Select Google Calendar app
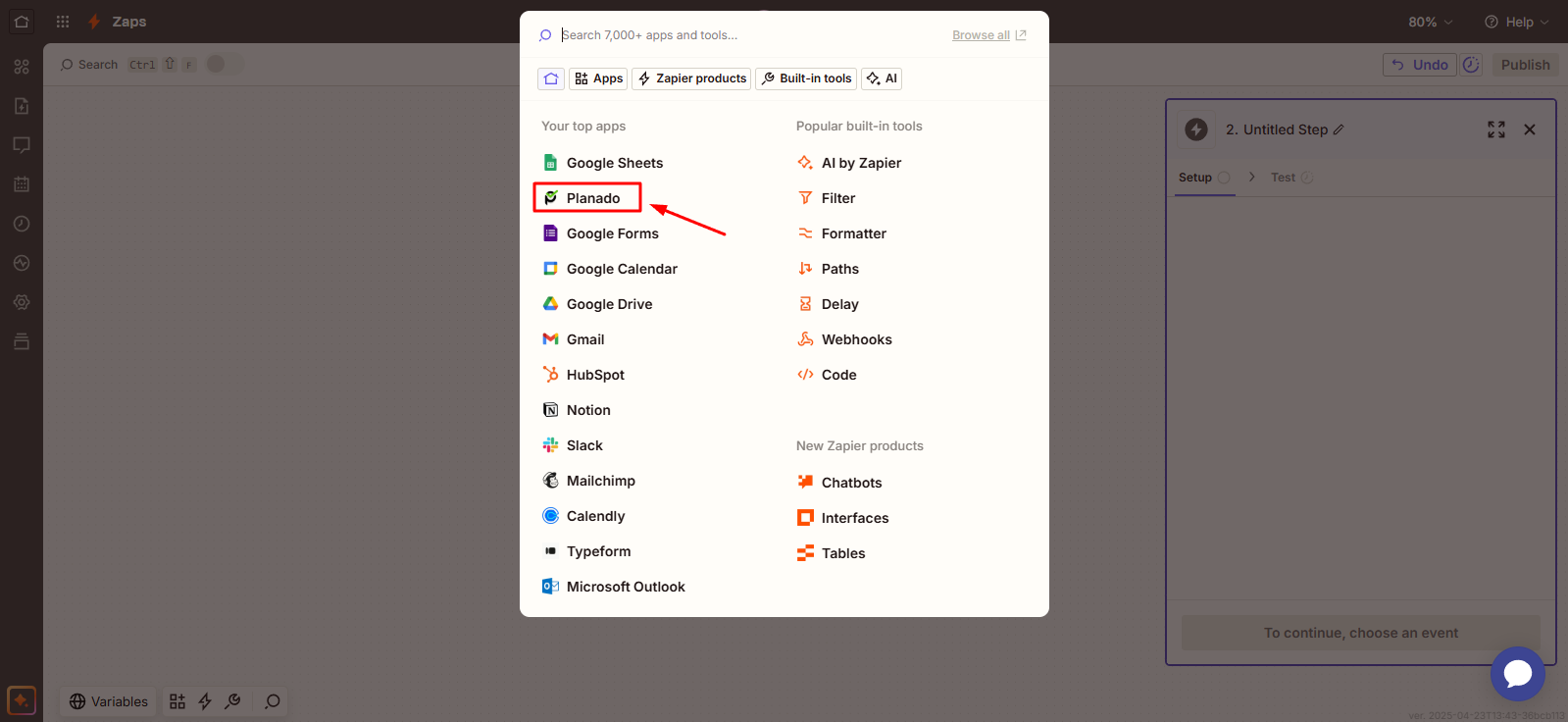The height and width of the screenshot is (722, 1568). tap(610, 269)
